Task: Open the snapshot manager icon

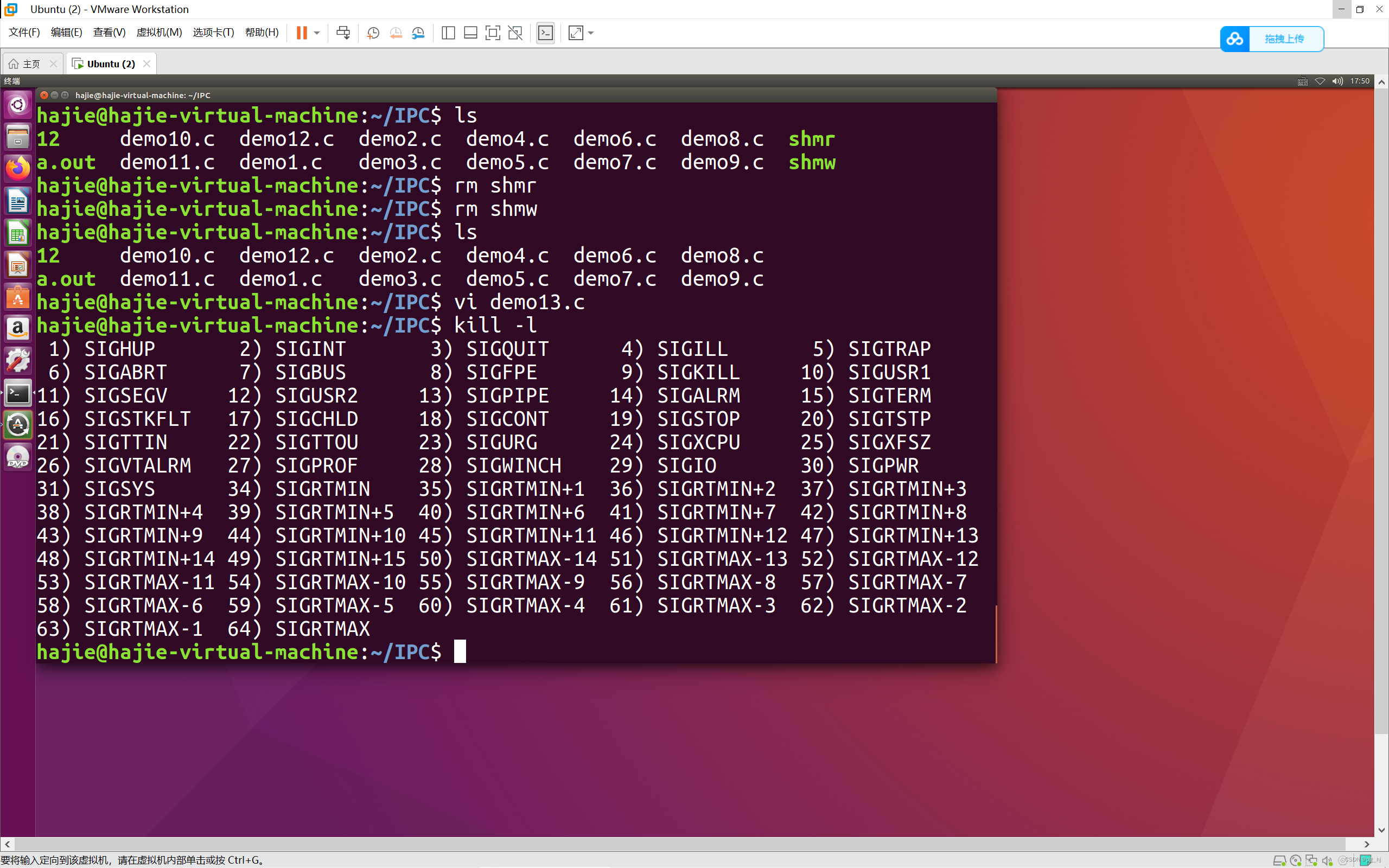Action: coord(418,33)
